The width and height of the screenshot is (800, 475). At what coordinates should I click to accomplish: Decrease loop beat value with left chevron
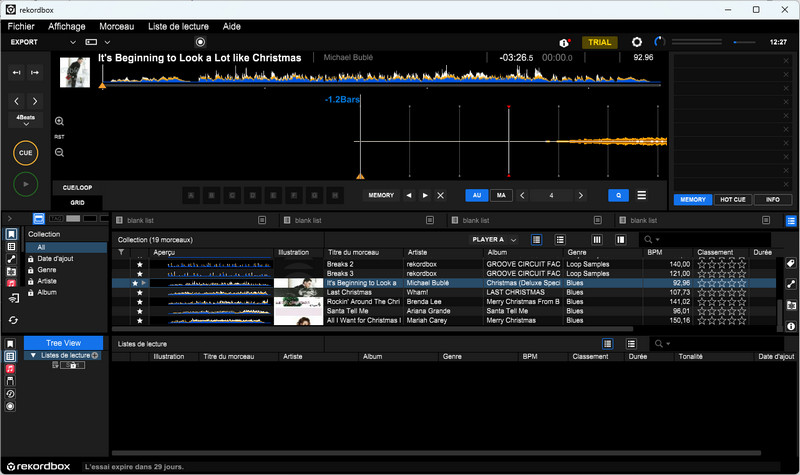point(522,195)
